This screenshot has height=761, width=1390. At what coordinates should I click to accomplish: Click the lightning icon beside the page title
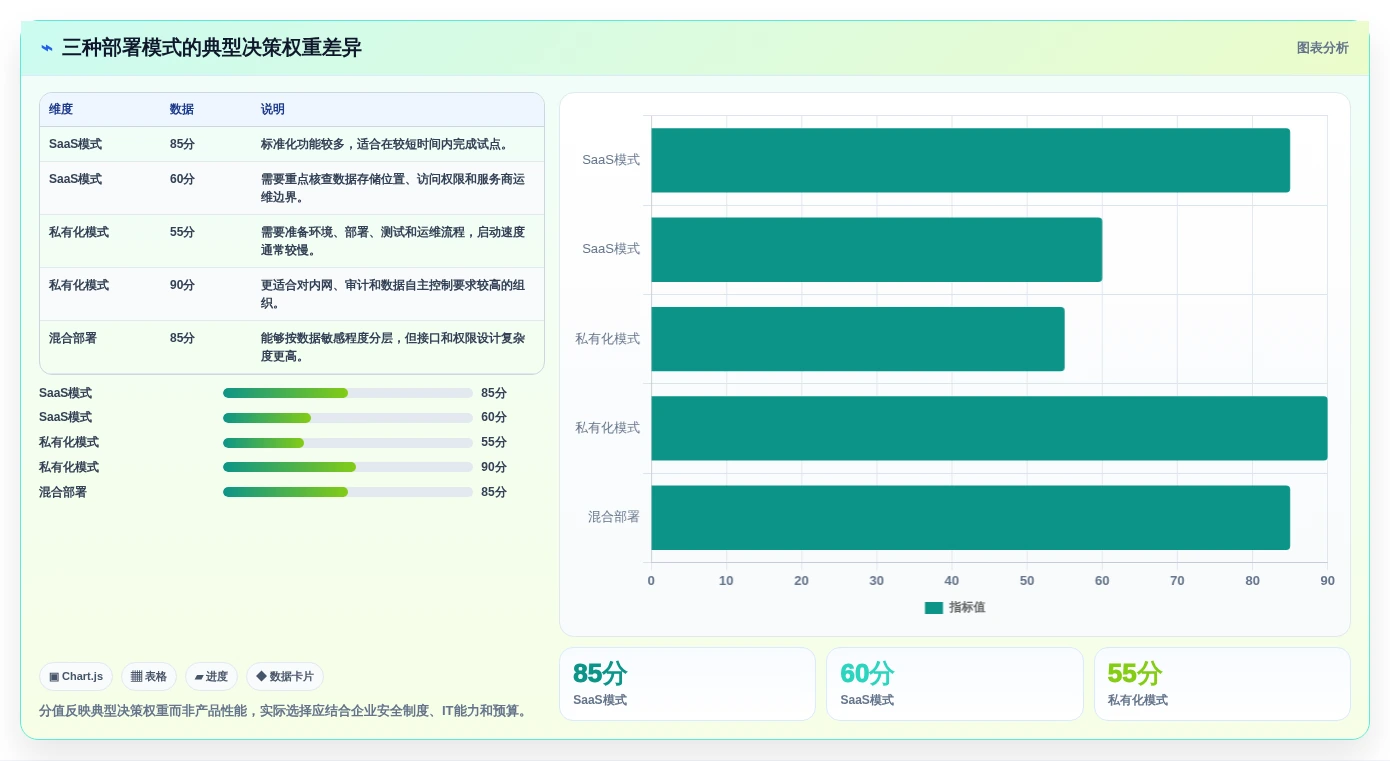[47, 48]
